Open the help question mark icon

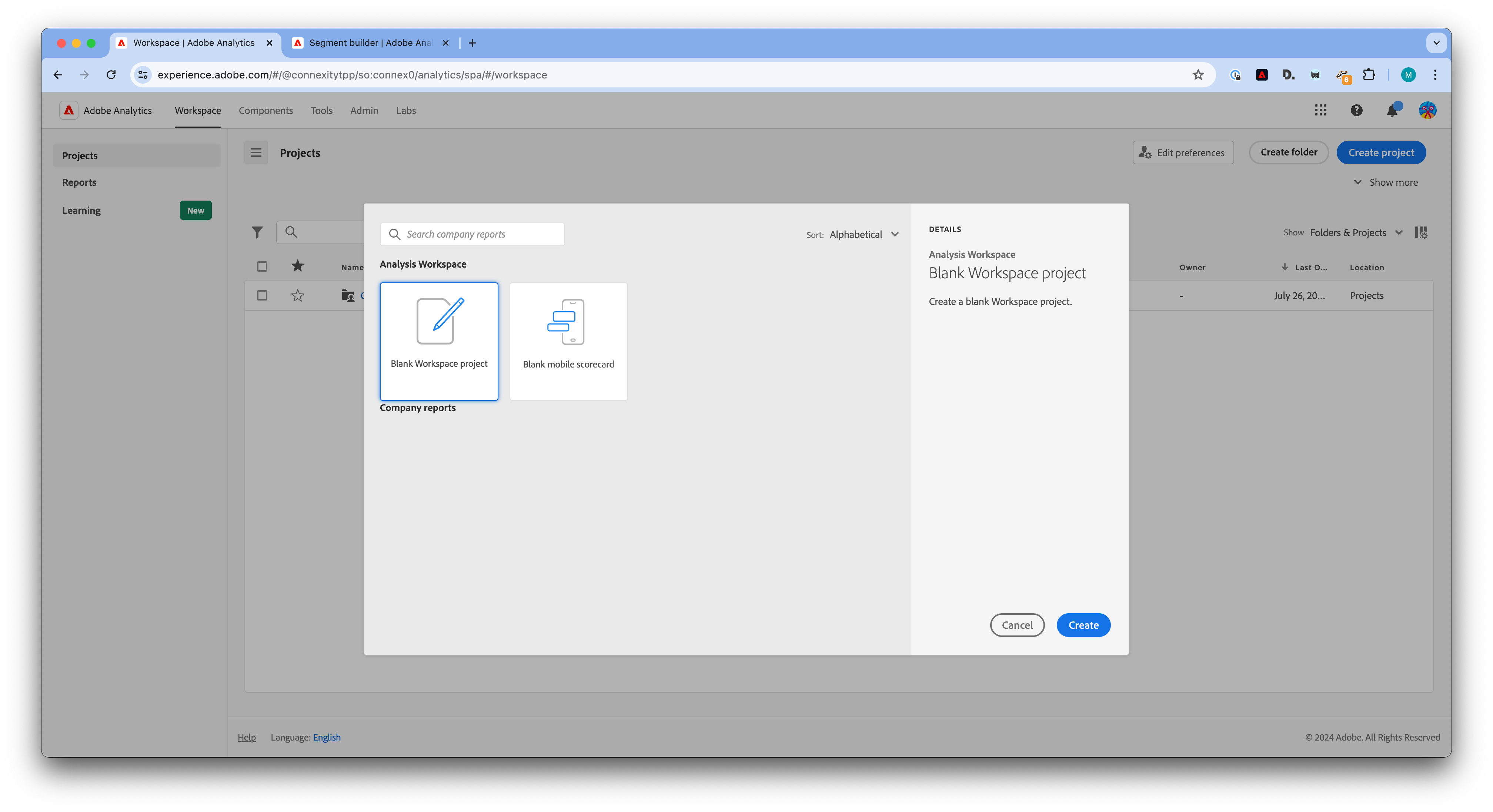[1356, 110]
